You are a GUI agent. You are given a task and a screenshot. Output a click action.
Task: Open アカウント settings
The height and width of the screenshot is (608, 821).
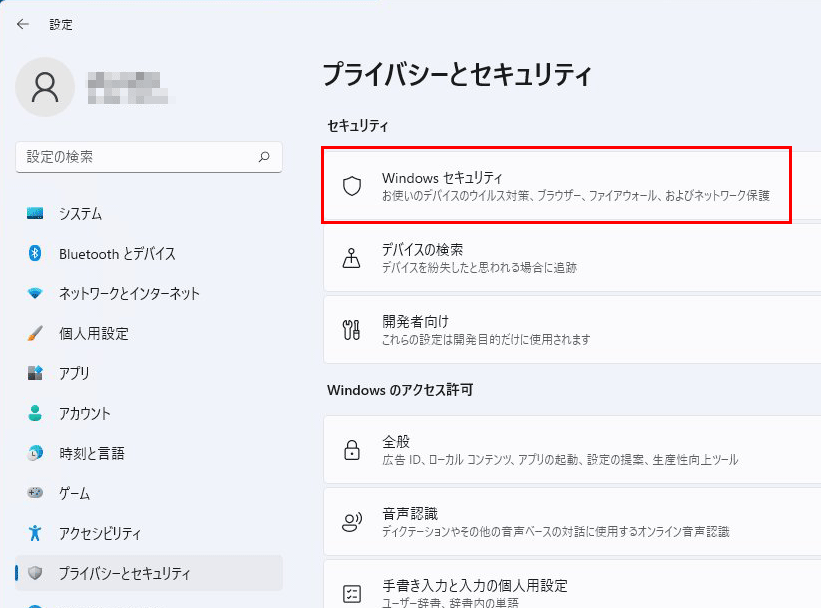pos(149,413)
